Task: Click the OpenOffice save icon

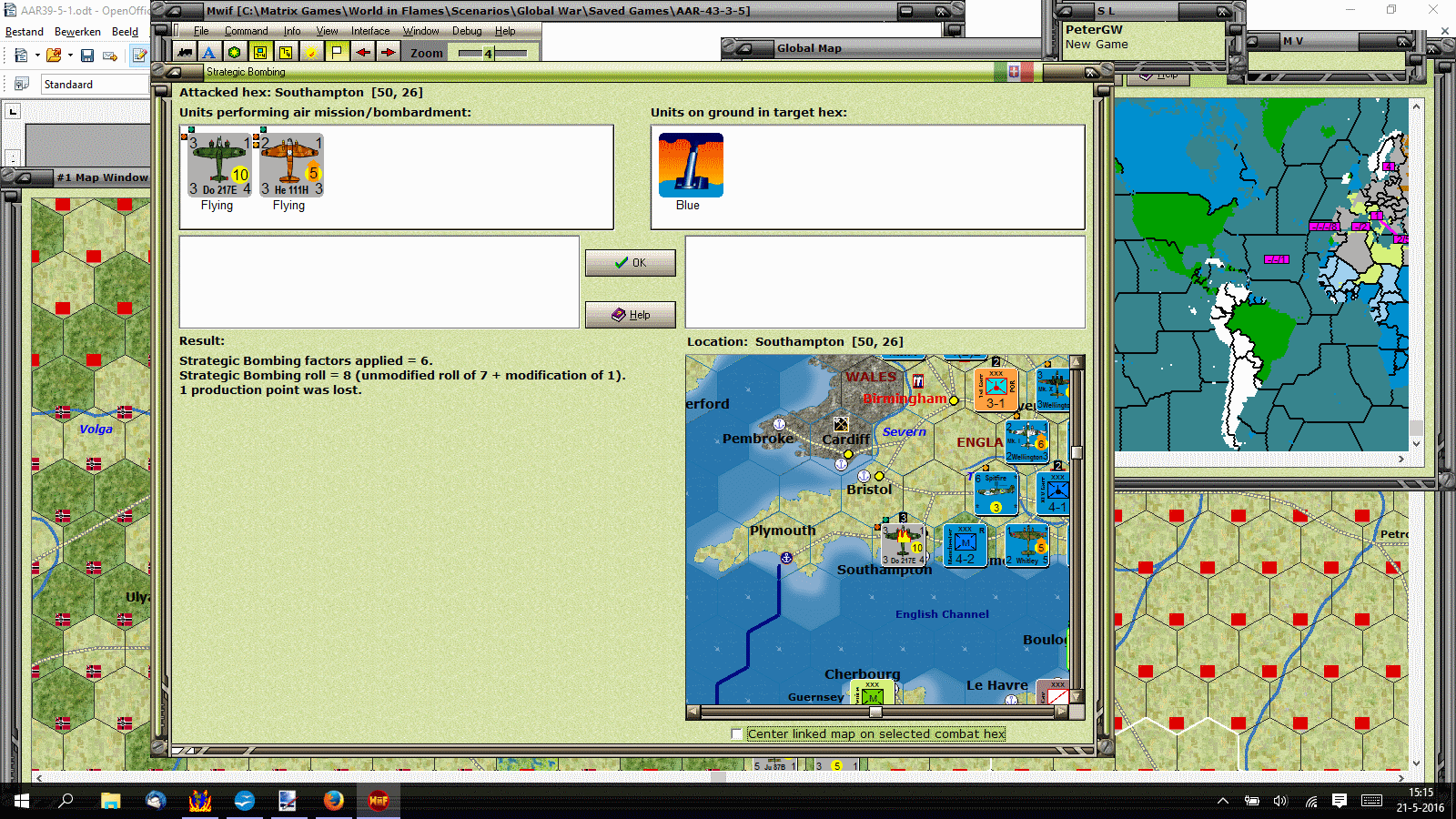Action: point(87,56)
